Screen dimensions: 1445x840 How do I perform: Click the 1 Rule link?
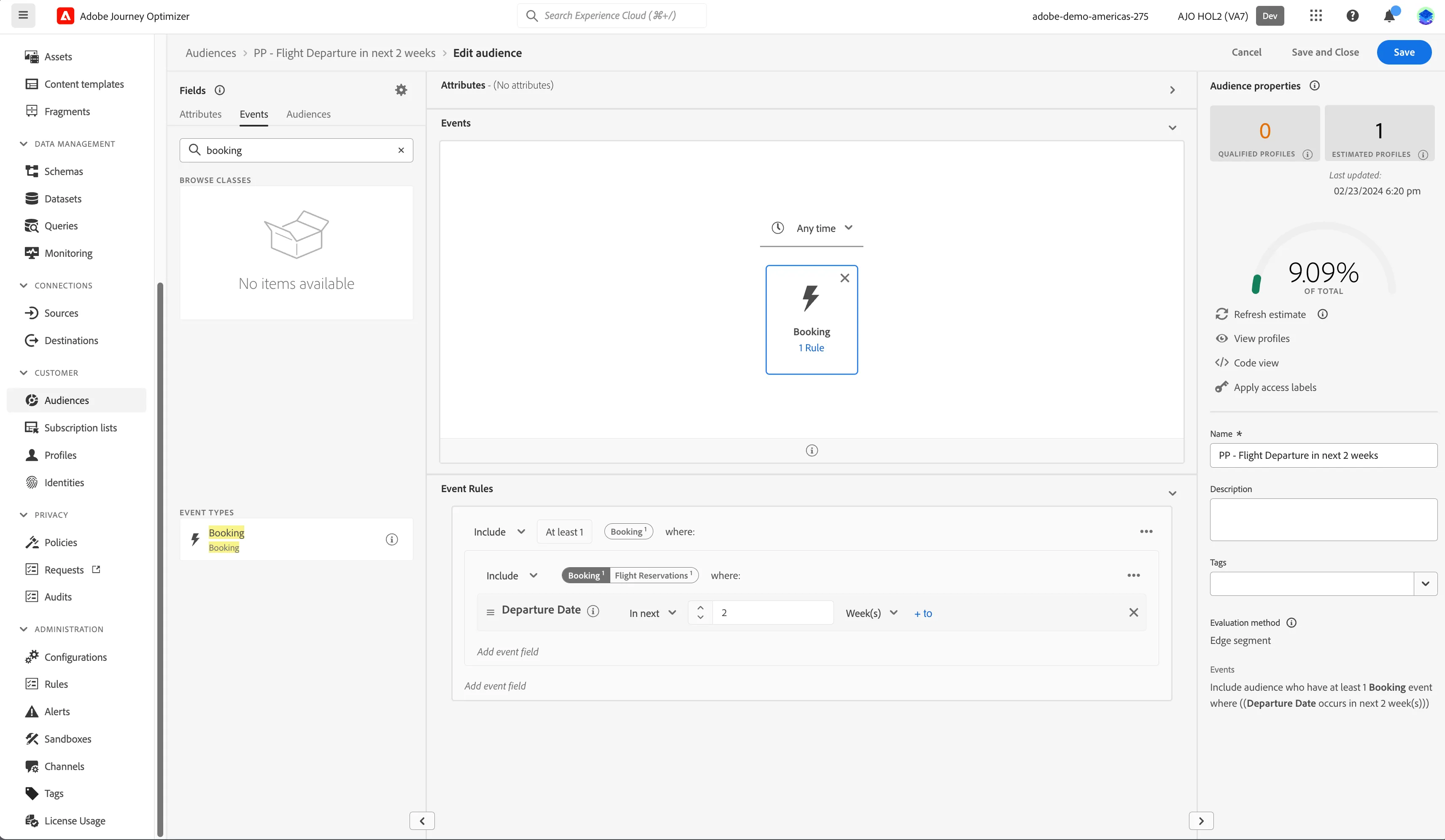click(x=811, y=347)
